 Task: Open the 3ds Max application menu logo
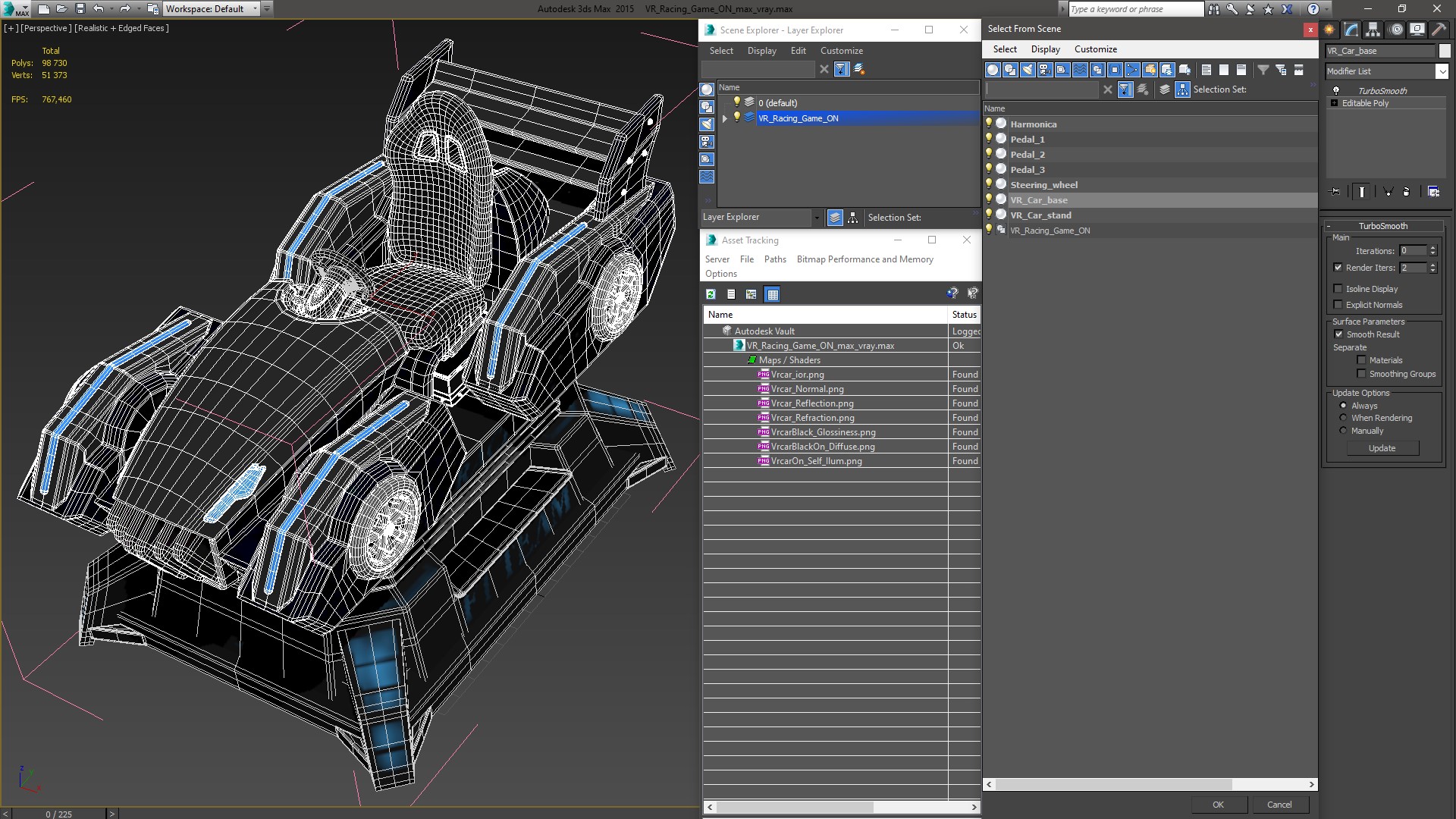(x=16, y=9)
